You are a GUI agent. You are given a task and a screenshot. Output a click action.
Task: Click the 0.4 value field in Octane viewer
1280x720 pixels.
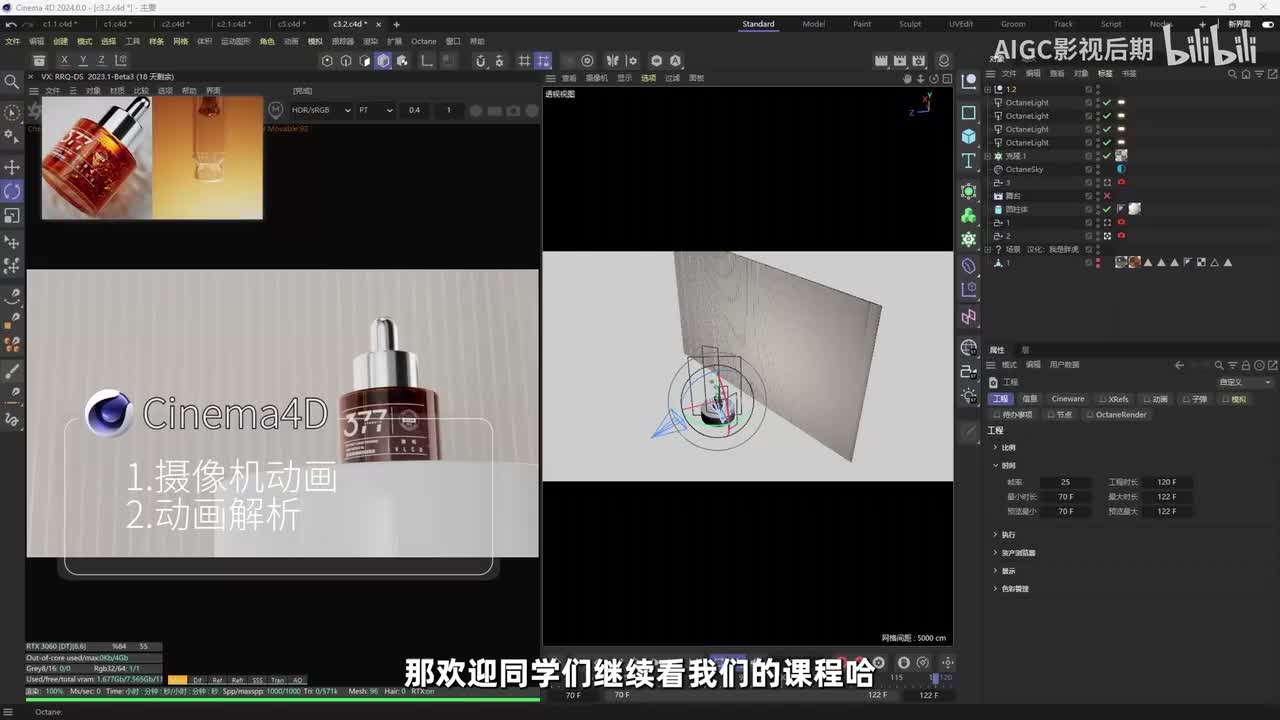pyautogui.click(x=414, y=110)
